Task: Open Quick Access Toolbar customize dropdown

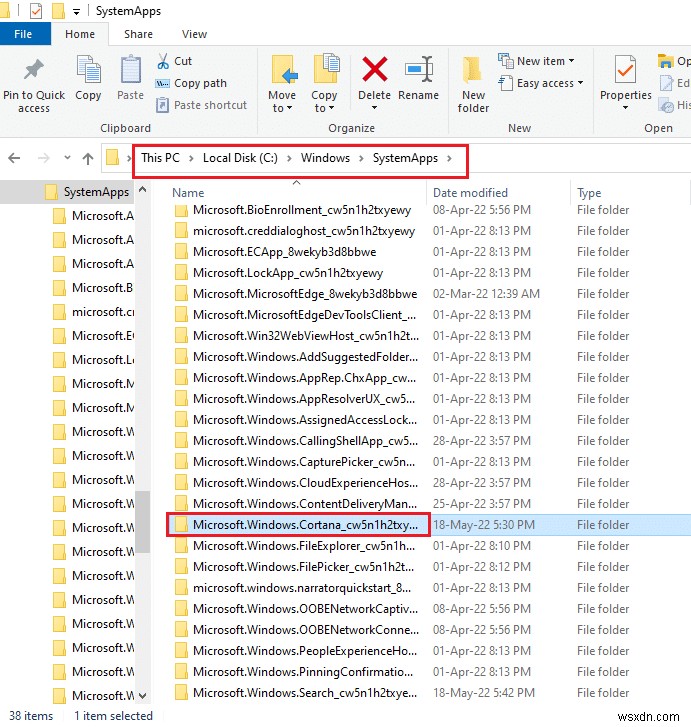Action: 77,11
